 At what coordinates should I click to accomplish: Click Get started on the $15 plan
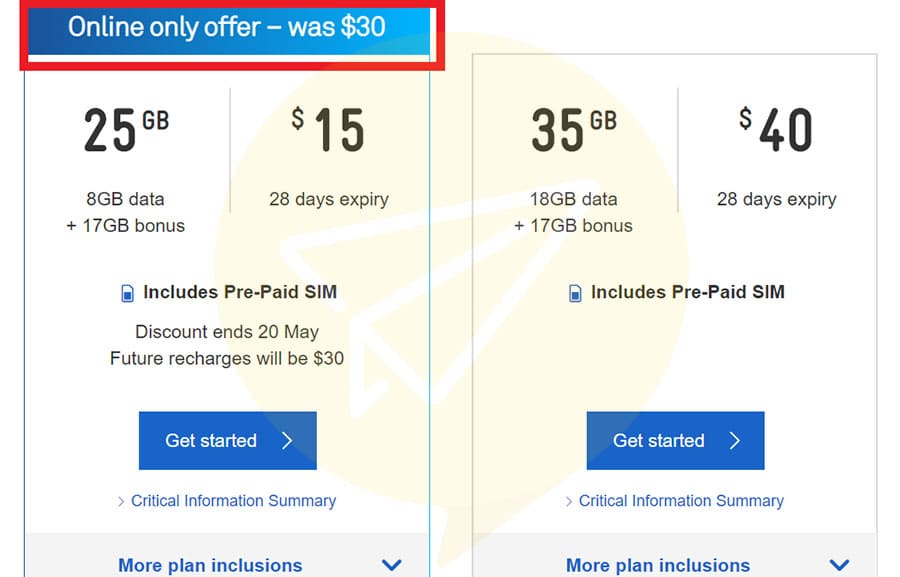click(x=227, y=440)
